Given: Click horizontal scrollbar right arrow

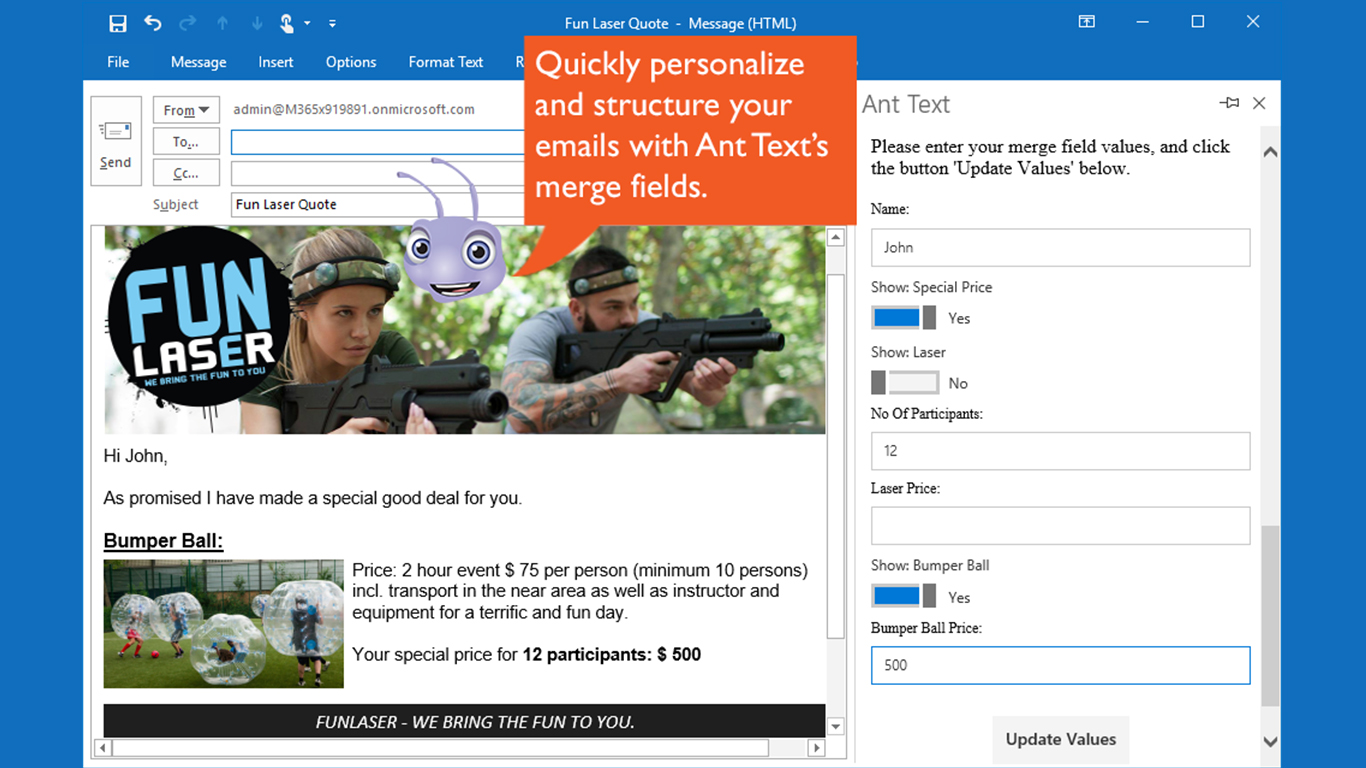Looking at the screenshot, I should [x=817, y=747].
